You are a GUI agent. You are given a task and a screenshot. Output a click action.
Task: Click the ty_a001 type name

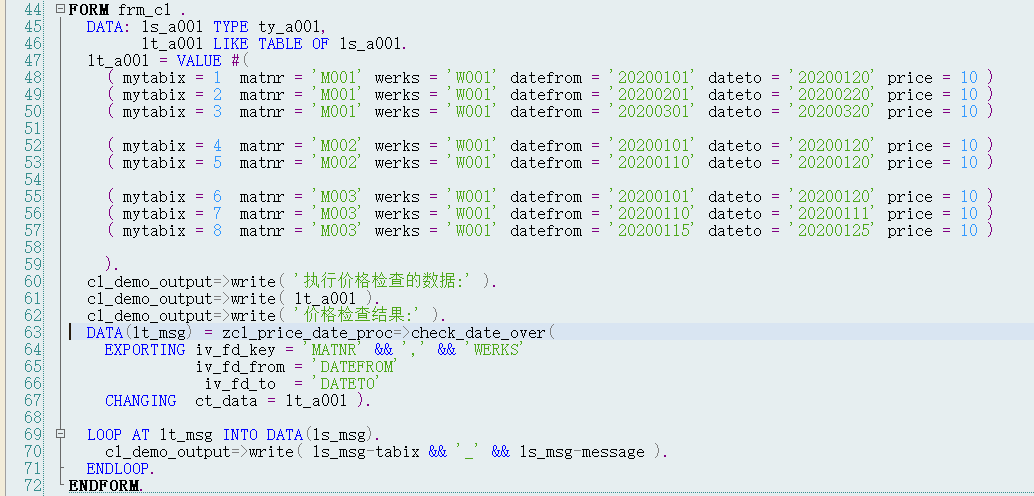tap(290, 27)
